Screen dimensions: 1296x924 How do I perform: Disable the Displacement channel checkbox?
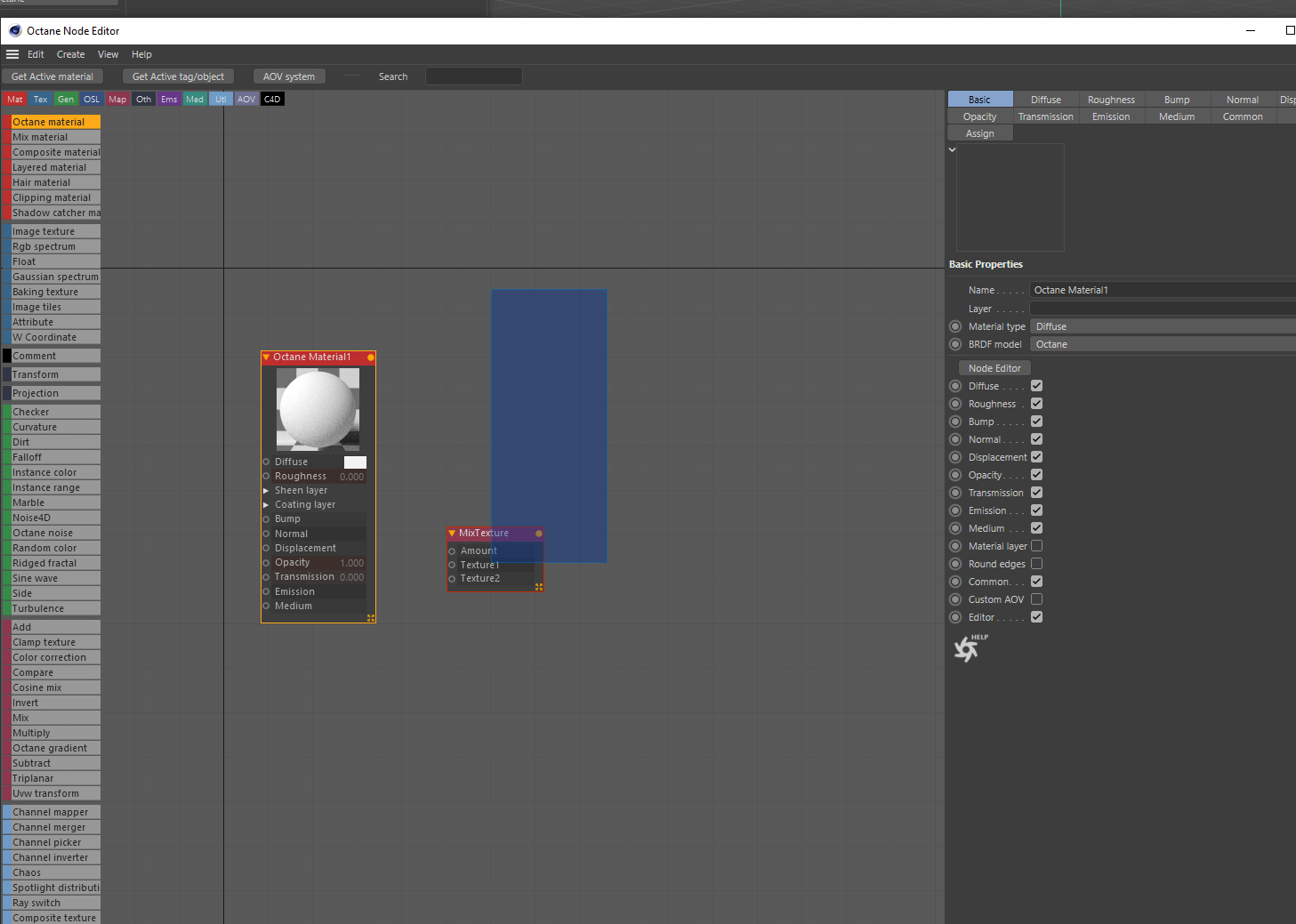click(x=1036, y=457)
